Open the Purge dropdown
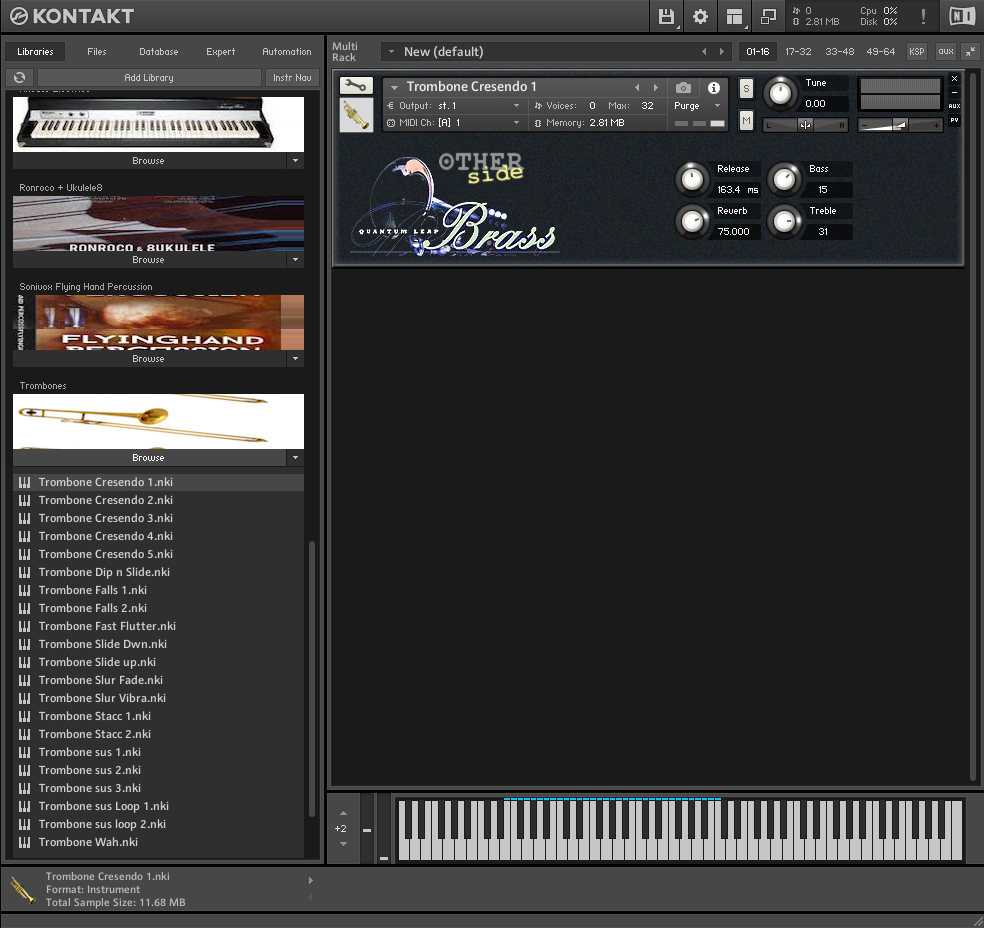The height and width of the screenshot is (928, 984). pyautogui.click(x=717, y=105)
